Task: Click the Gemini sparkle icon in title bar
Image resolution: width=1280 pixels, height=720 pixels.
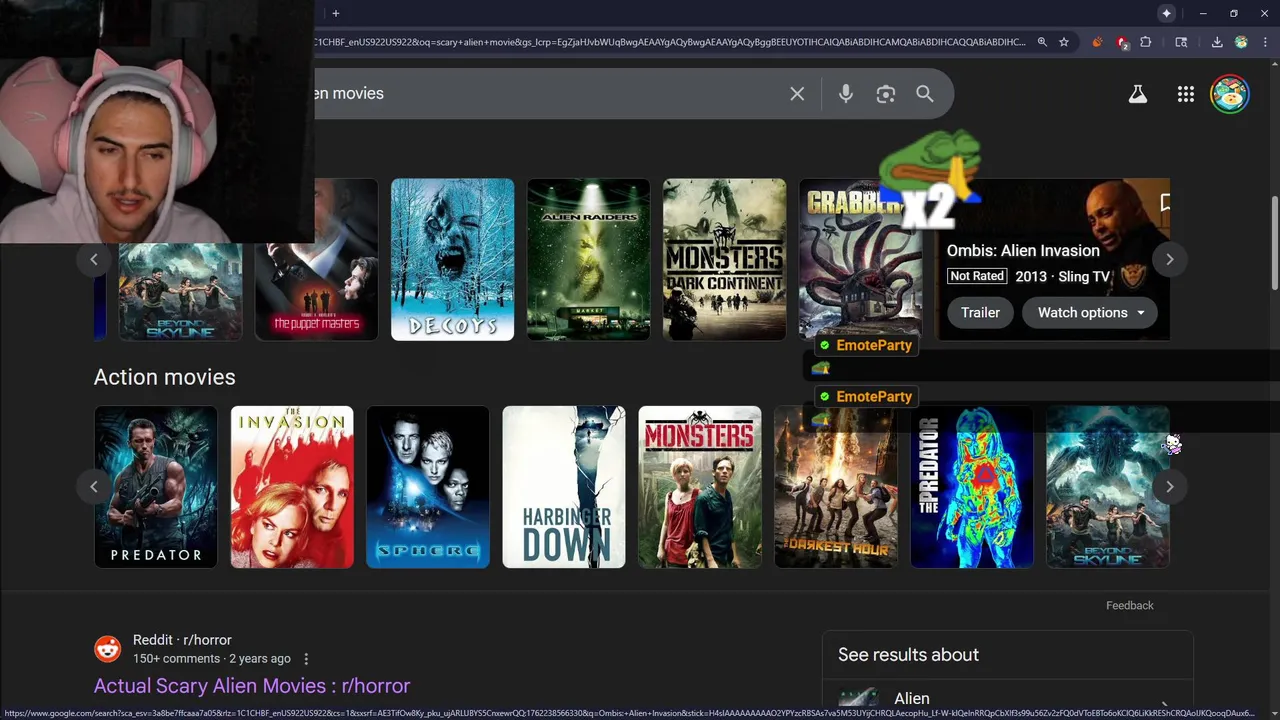Action: 1166,13
